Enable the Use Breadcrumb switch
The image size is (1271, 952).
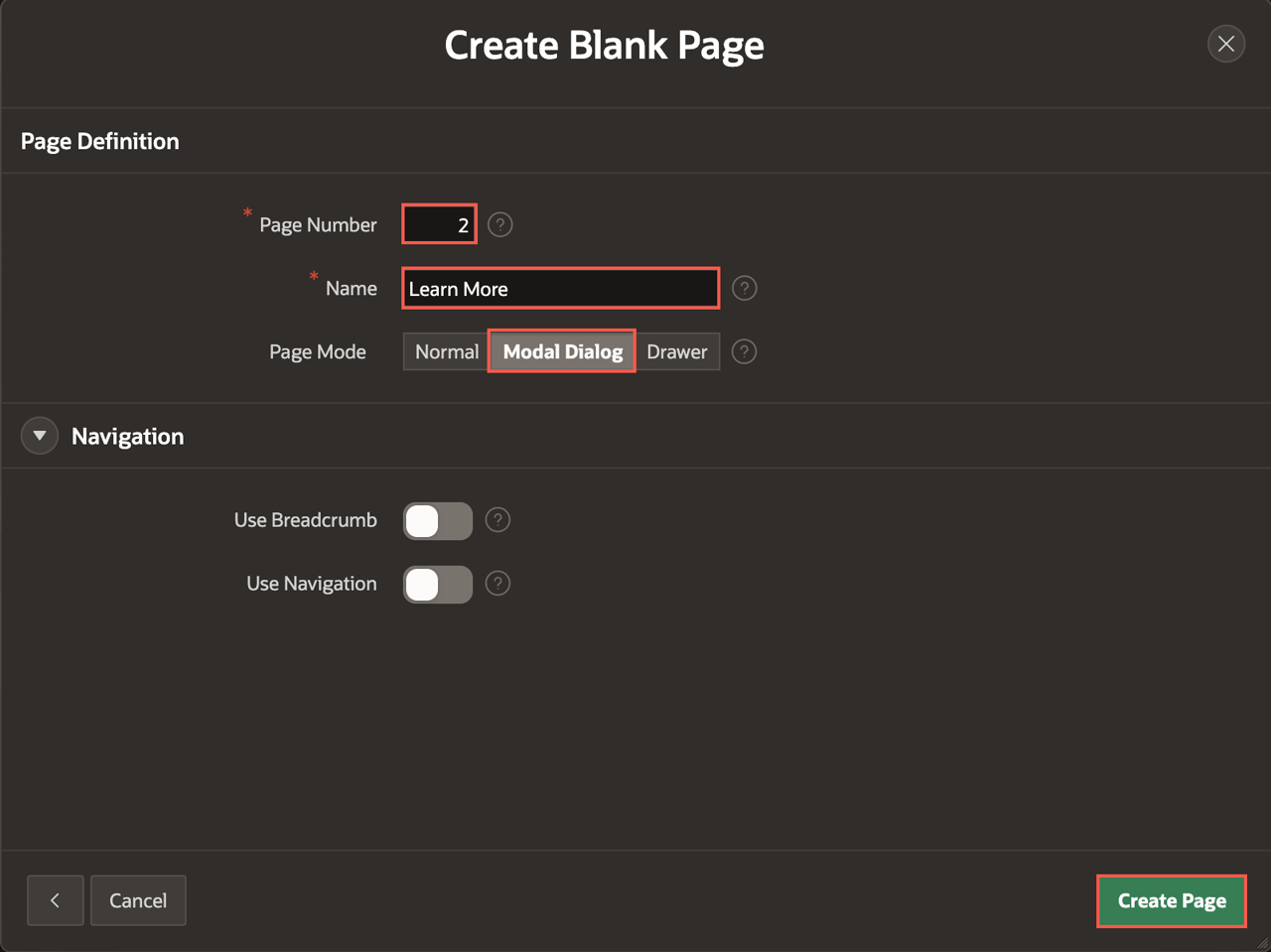[438, 521]
